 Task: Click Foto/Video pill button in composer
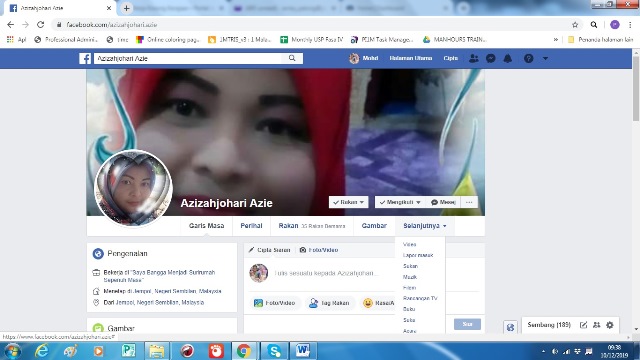point(275,303)
